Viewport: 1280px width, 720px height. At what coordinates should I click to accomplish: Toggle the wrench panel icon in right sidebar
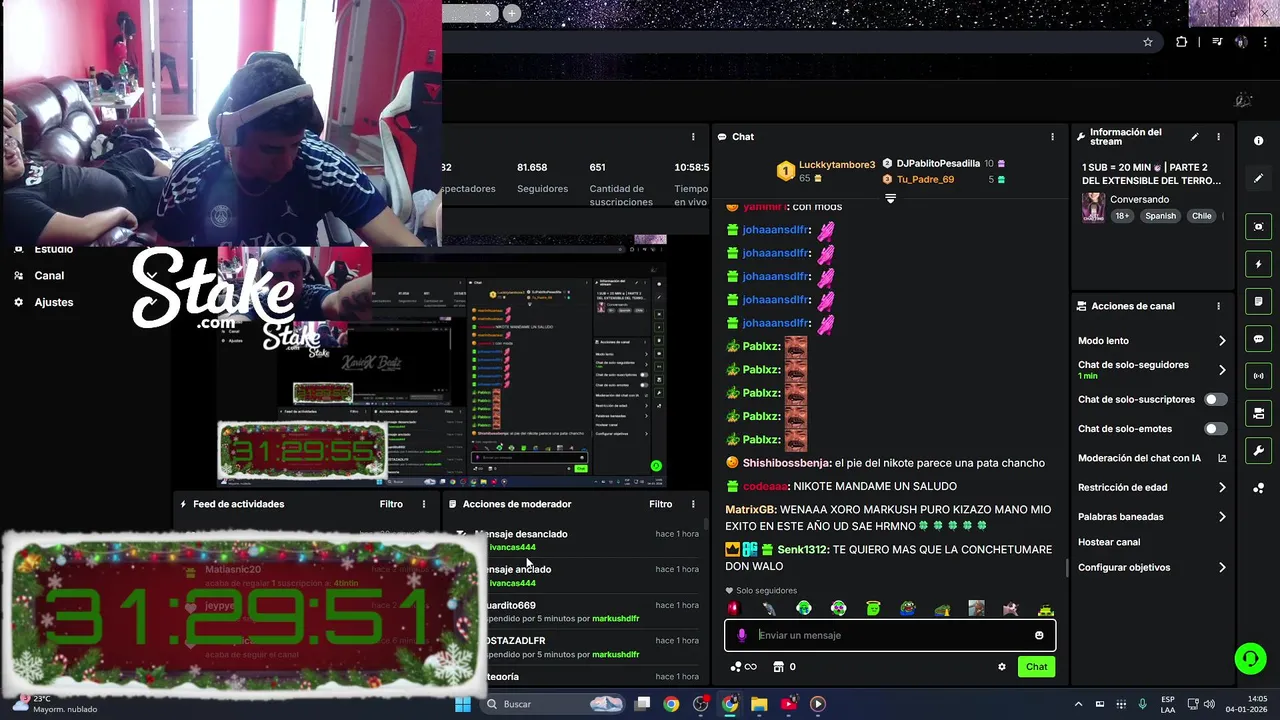(1258, 450)
